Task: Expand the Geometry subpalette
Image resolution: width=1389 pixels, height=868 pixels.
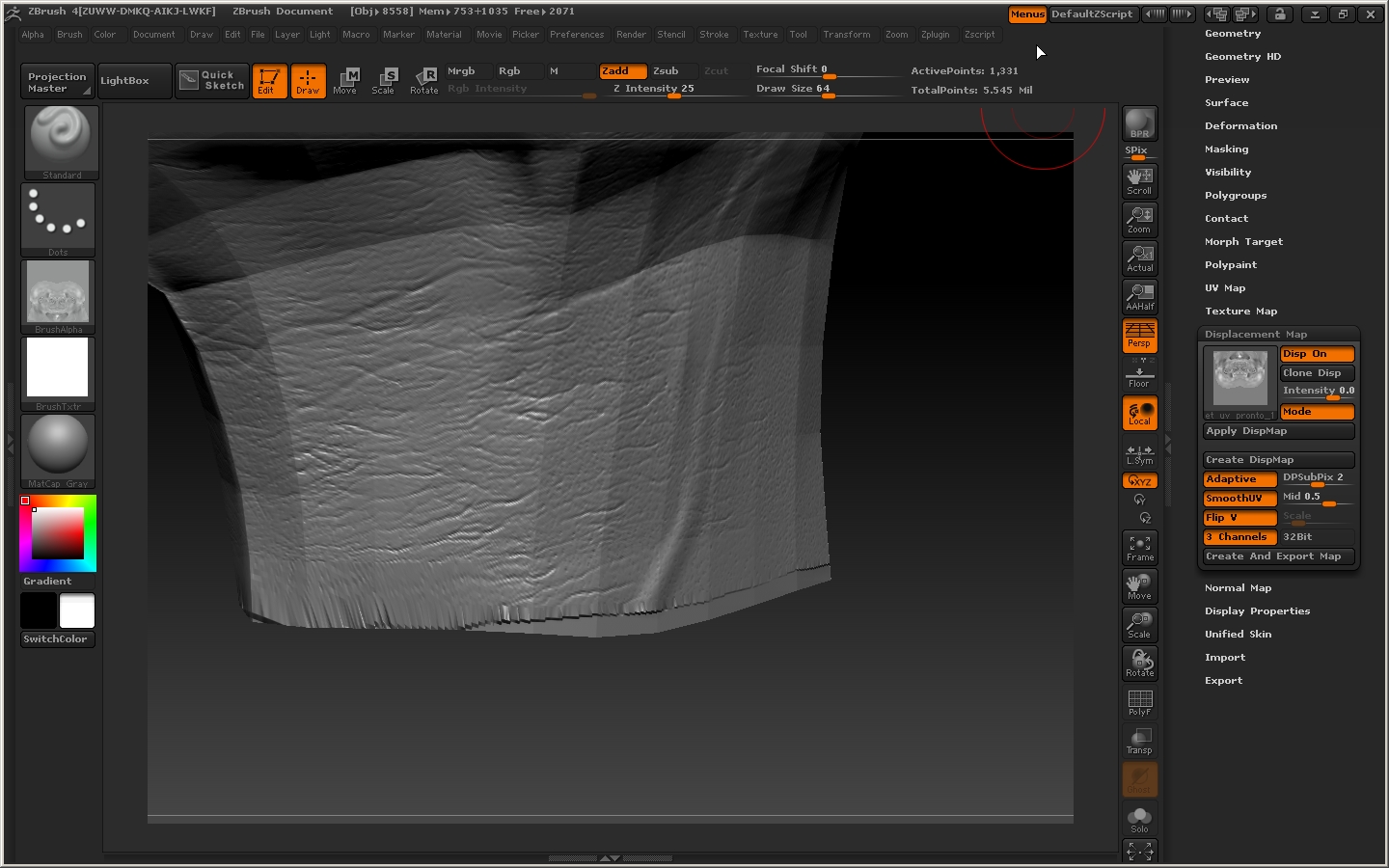Action: [1234, 33]
